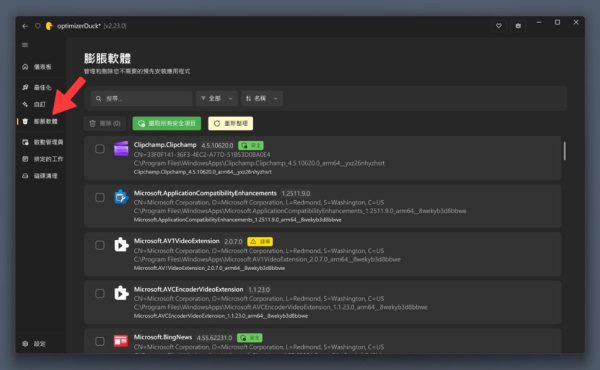Click into the search field
This screenshot has height=370, width=600.
pyautogui.click(x=142, y=99)
